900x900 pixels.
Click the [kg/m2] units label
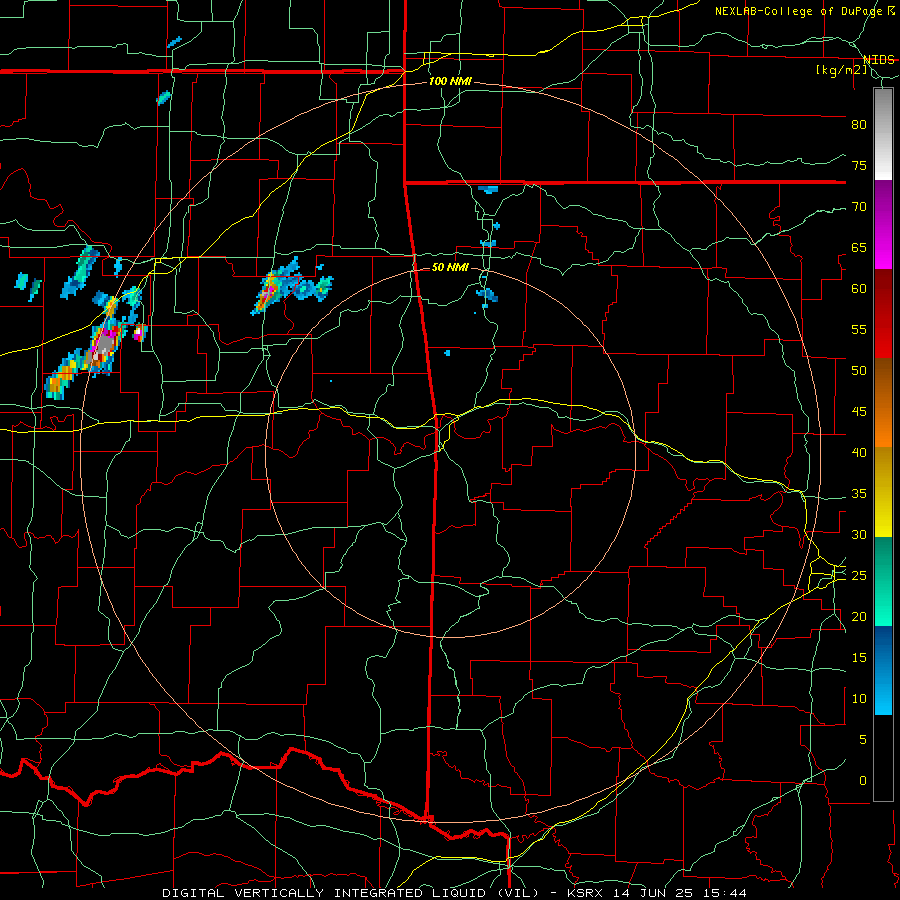(841, 70)
